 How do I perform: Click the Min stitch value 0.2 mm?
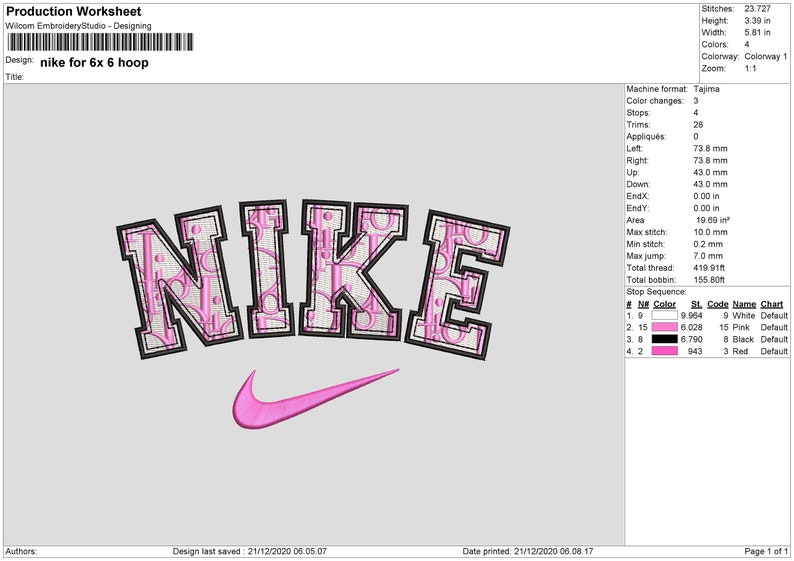708,244
